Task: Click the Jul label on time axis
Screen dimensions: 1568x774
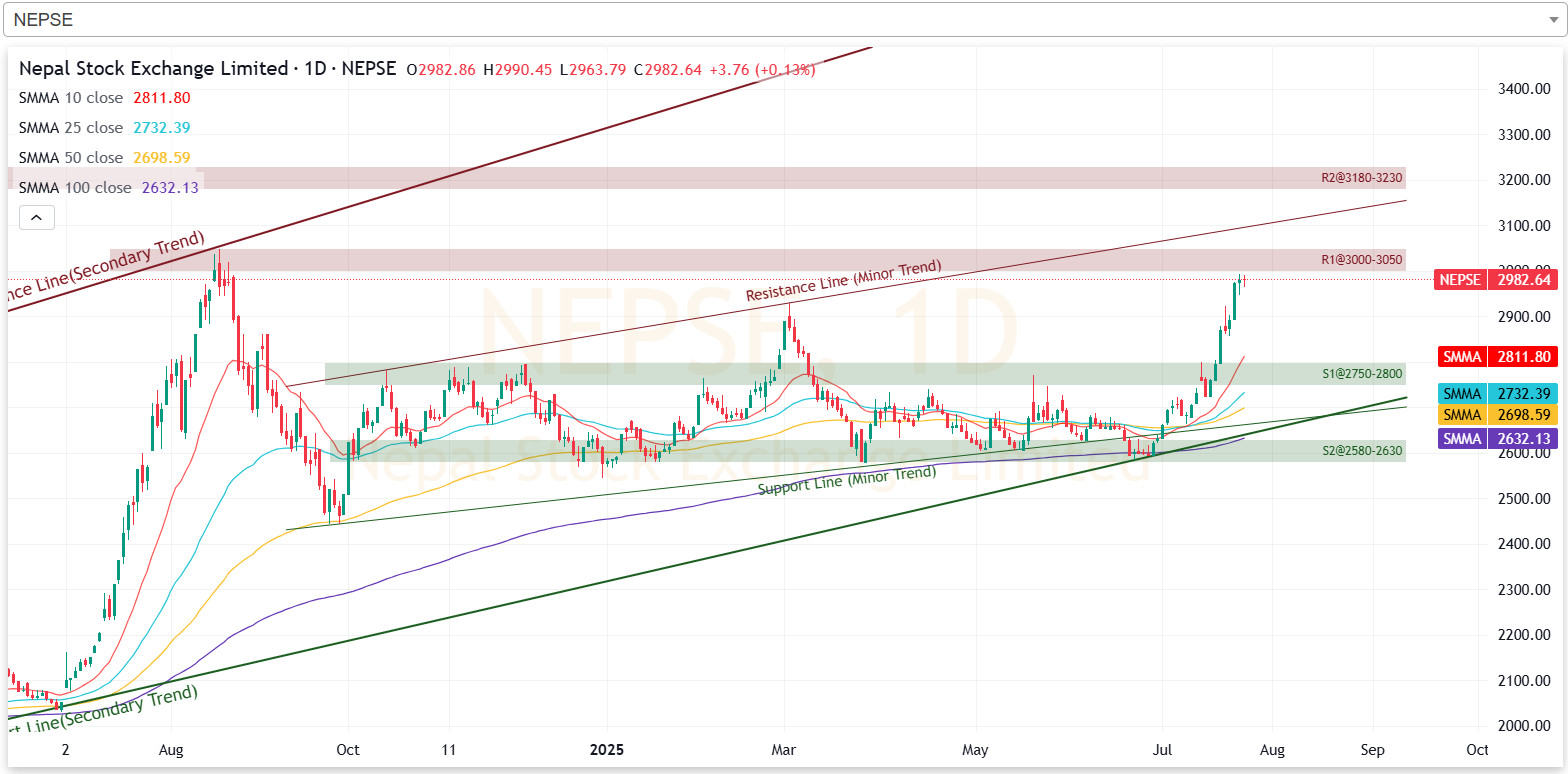Action: click(x=1163, y=749)
